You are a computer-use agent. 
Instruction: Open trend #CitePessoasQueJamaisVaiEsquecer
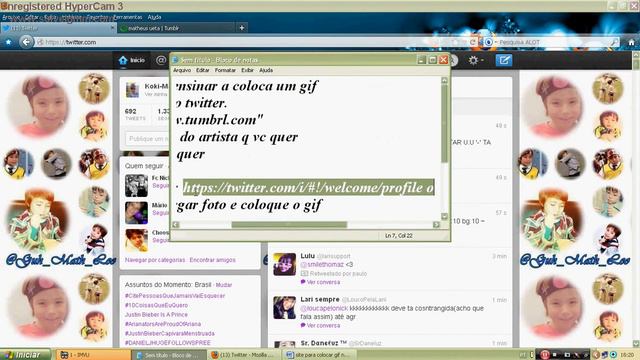[x=175, y=296]
